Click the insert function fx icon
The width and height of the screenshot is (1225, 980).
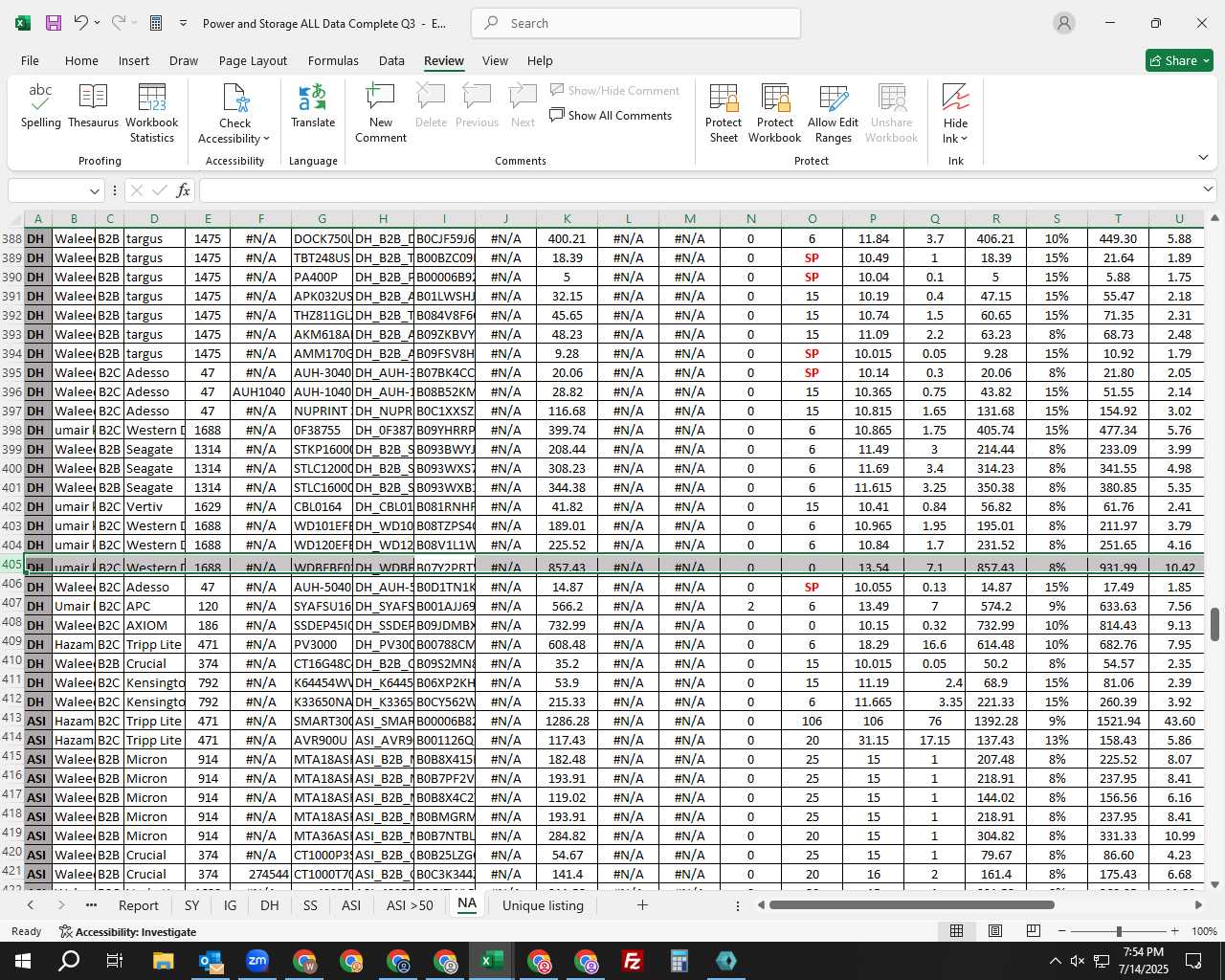(x=184, y=190)
